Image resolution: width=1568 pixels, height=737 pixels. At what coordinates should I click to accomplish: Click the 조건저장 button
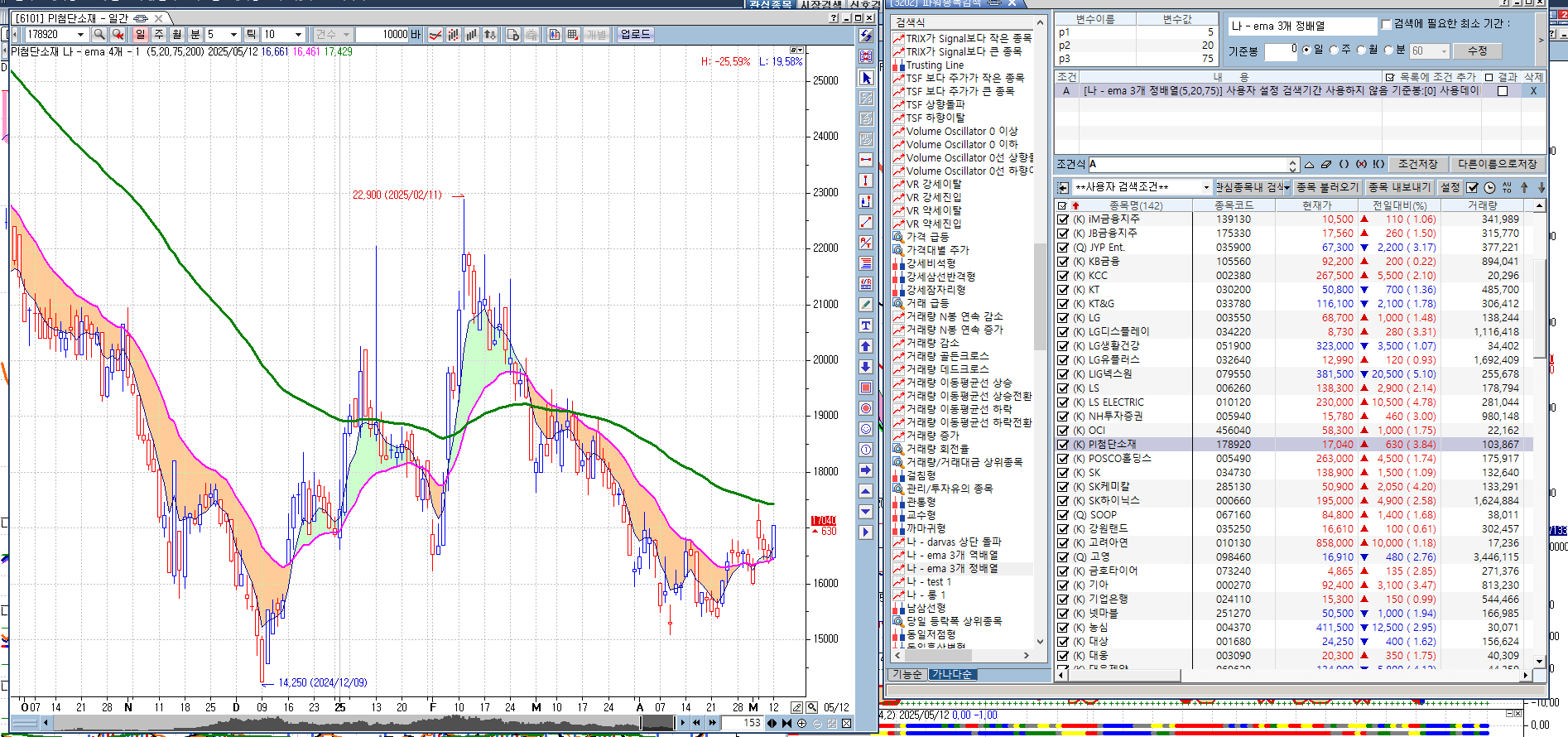tap(1417, 164)
